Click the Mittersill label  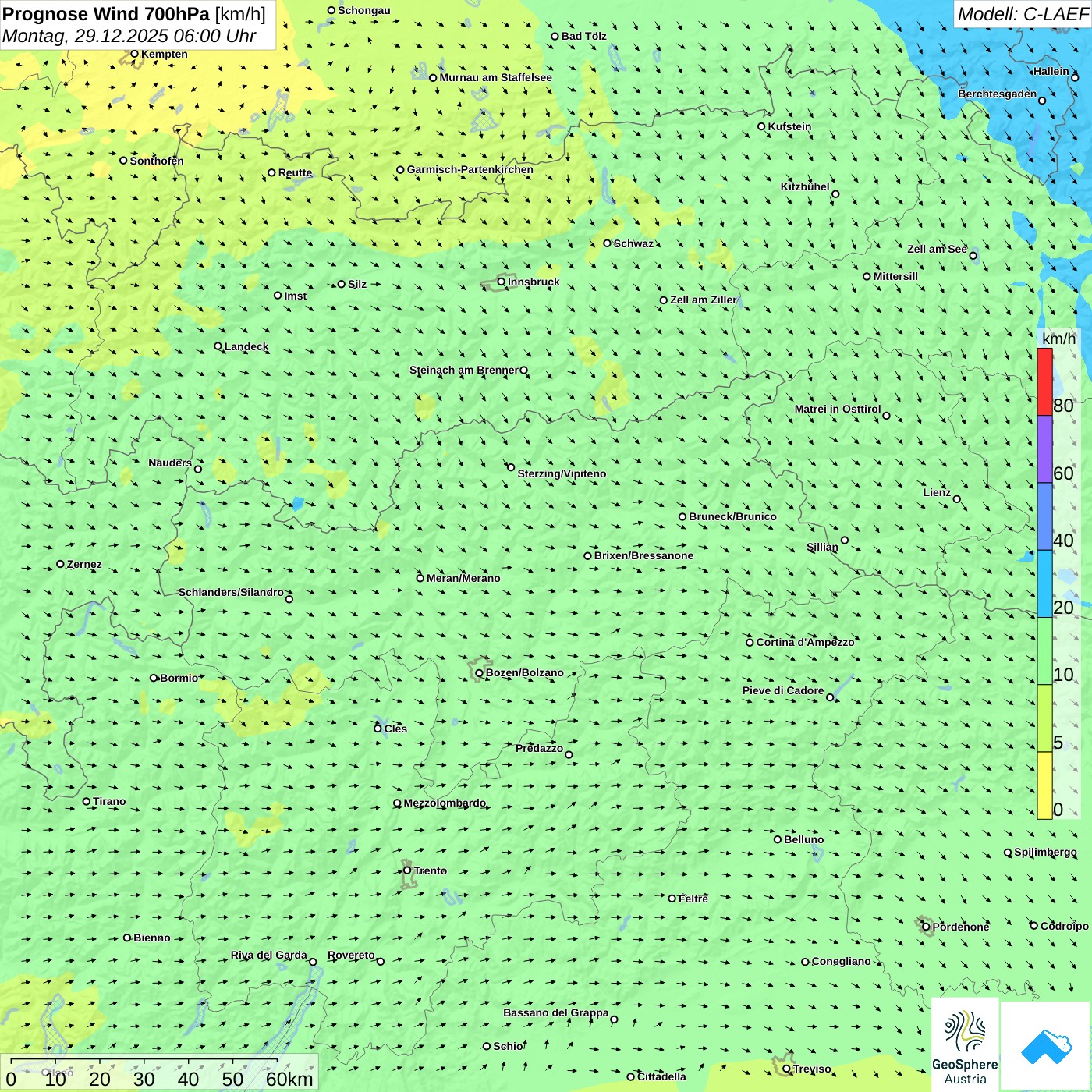pyautogui.click(x=895, y=276)
